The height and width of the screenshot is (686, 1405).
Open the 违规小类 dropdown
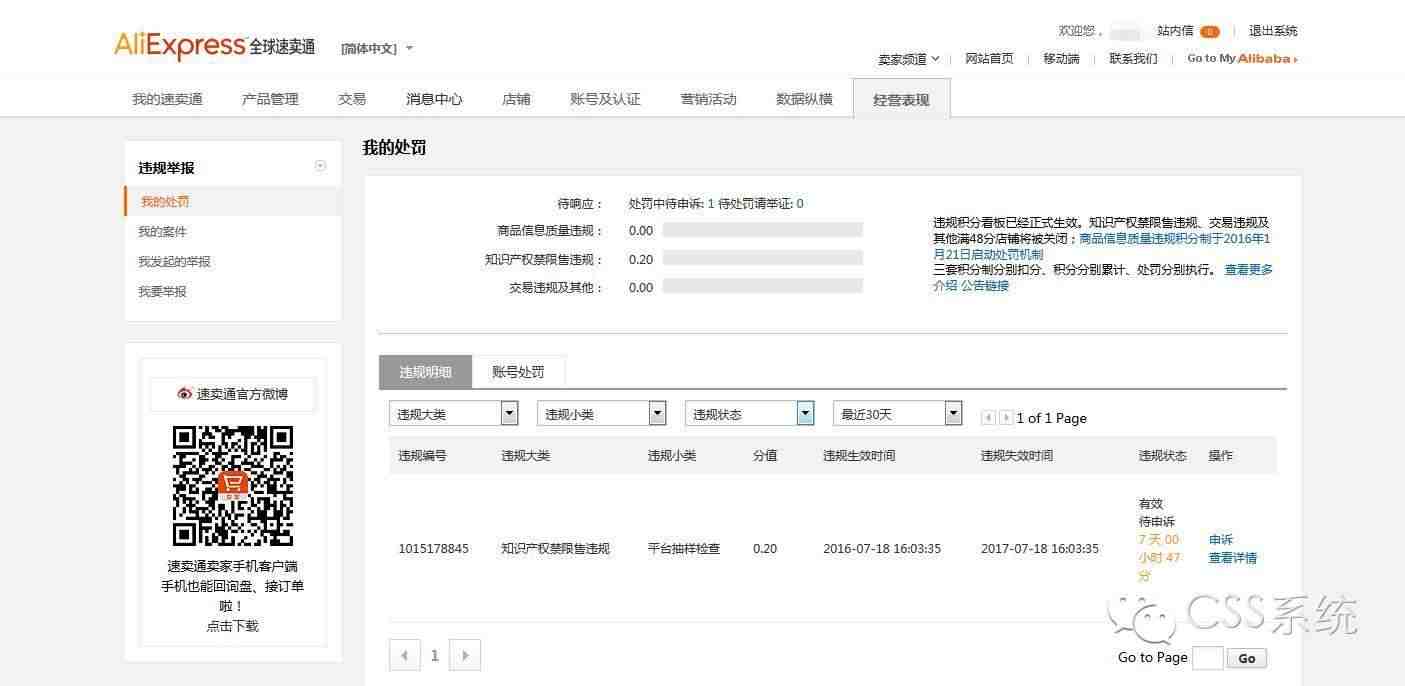pos(602,413)
